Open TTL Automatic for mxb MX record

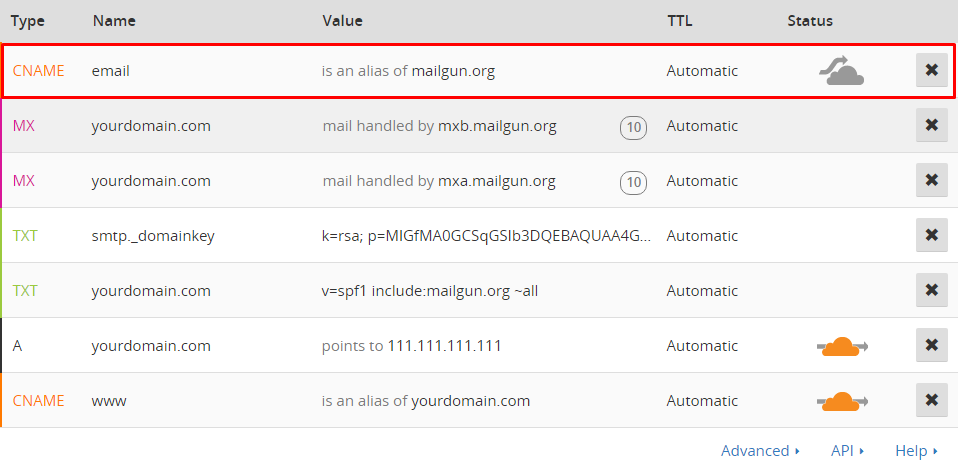pos(702,126)
